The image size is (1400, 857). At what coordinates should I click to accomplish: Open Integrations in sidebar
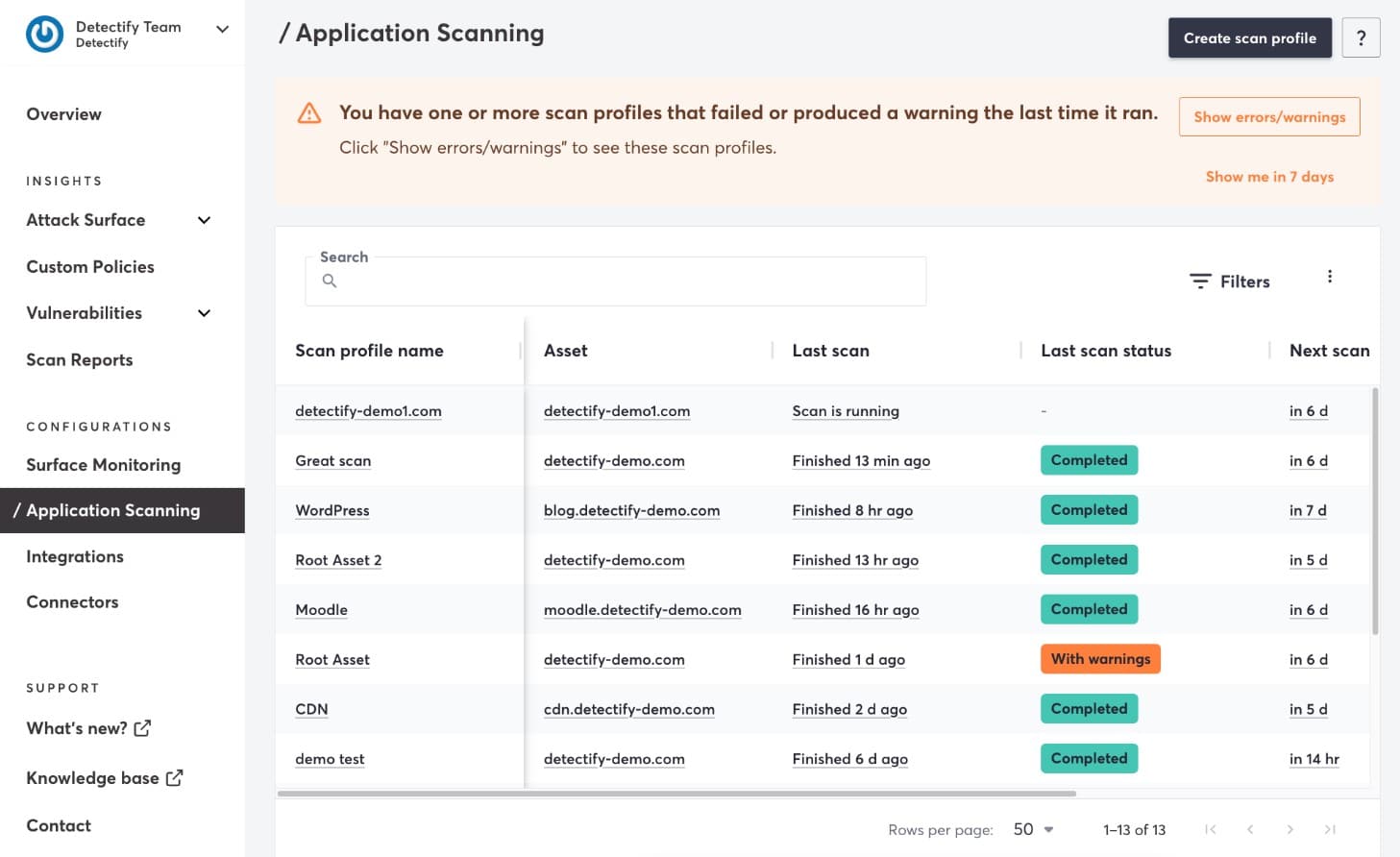(75, 556)
